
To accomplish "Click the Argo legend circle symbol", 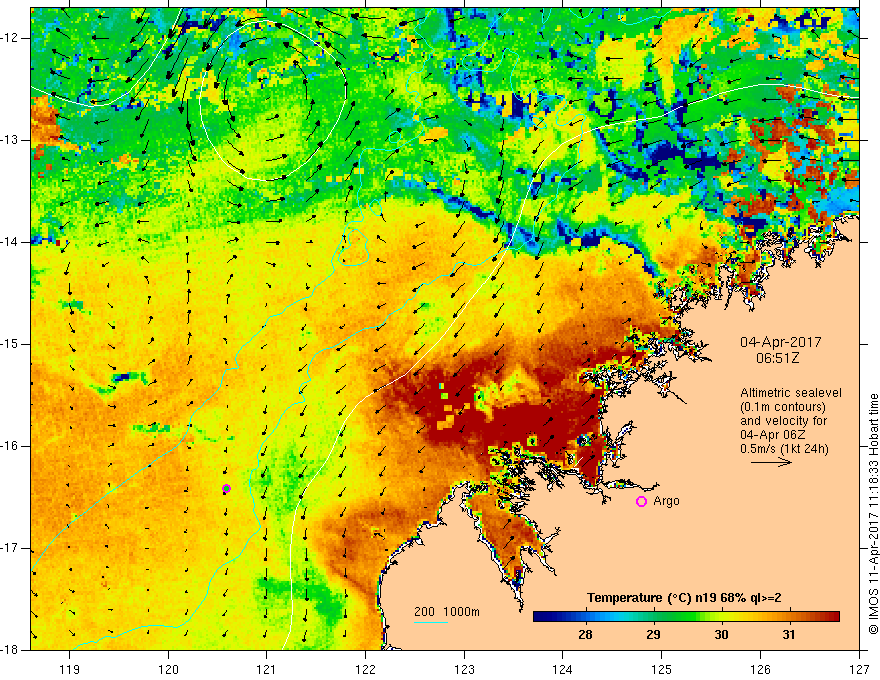I will 641,502.
